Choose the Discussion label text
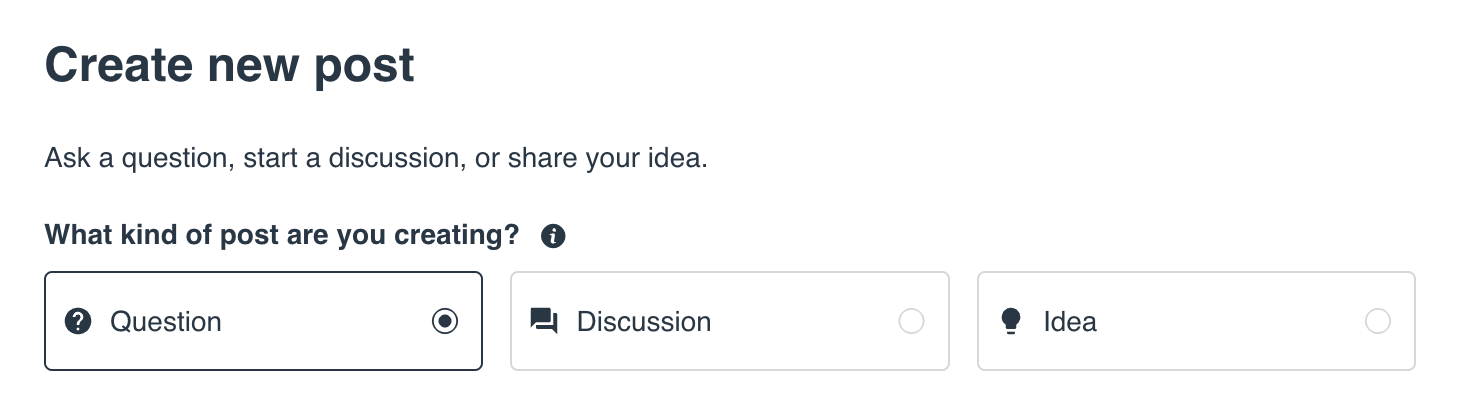The height and width of the screenshot is (414, 1460). click(644, 321)
